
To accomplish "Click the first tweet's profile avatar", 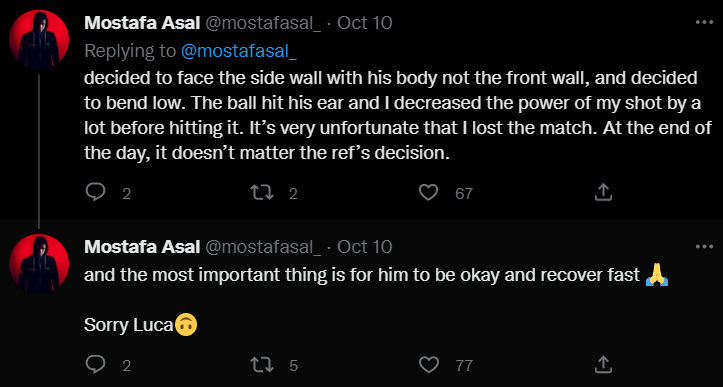I will 39,40.
